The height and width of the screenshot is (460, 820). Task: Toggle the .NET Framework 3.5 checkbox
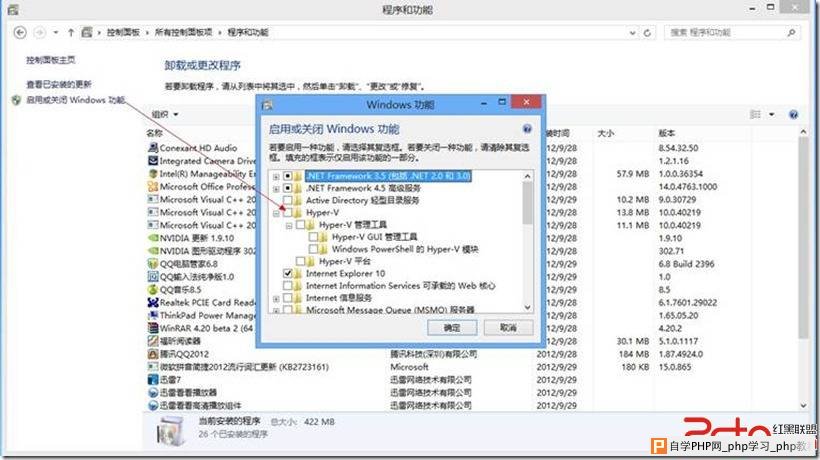[x=288, y=176]
